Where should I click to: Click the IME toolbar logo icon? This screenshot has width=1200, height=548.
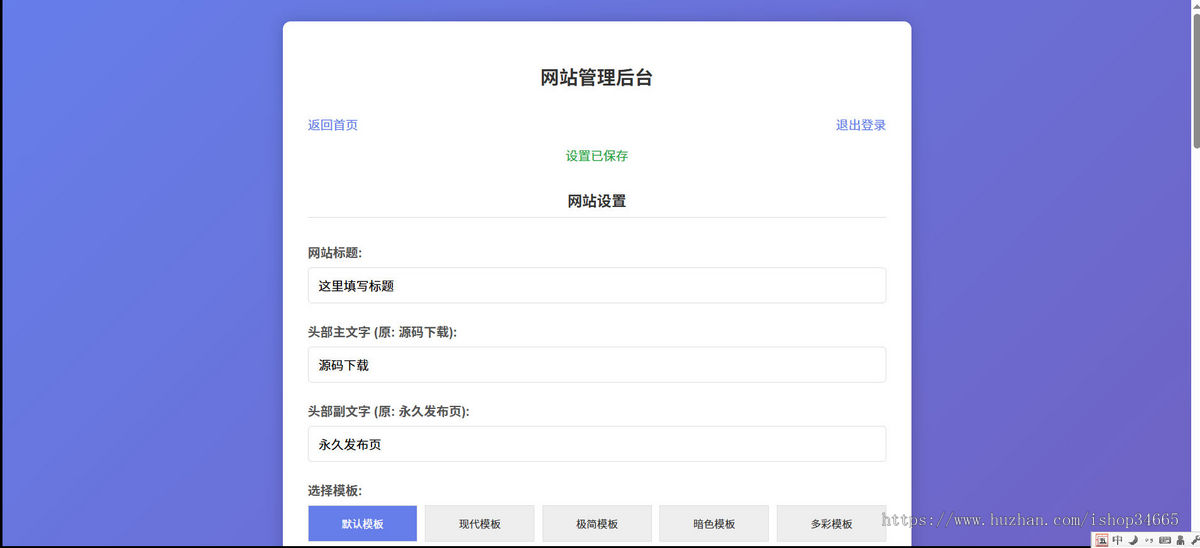coord(1102,540)
